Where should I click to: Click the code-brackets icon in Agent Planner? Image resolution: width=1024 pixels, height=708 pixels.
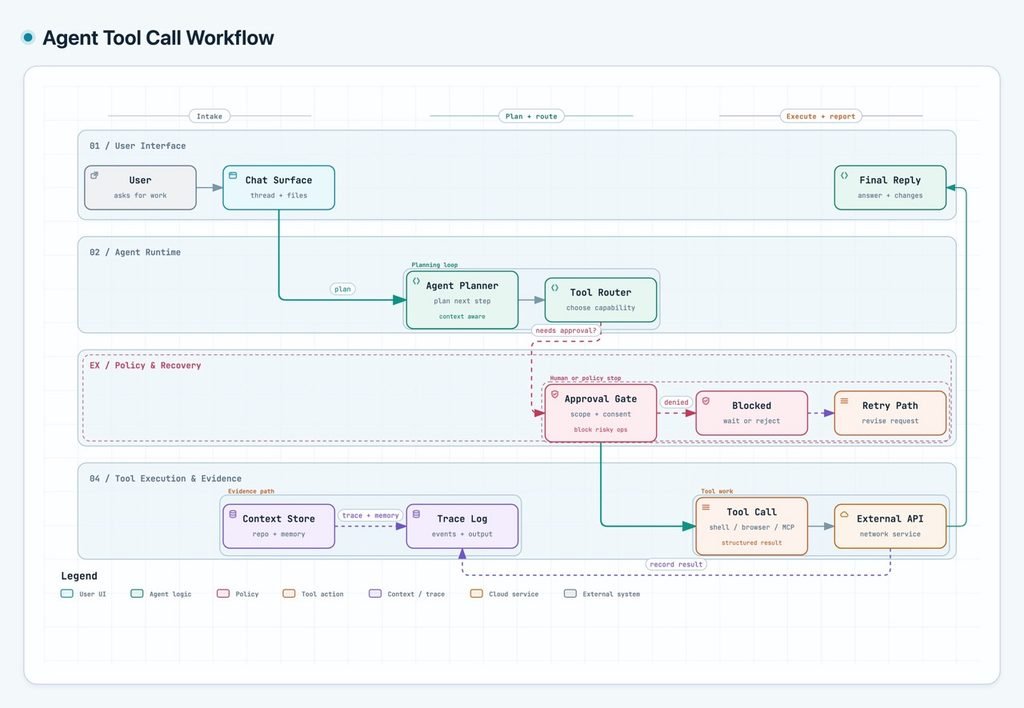point(416,281)
